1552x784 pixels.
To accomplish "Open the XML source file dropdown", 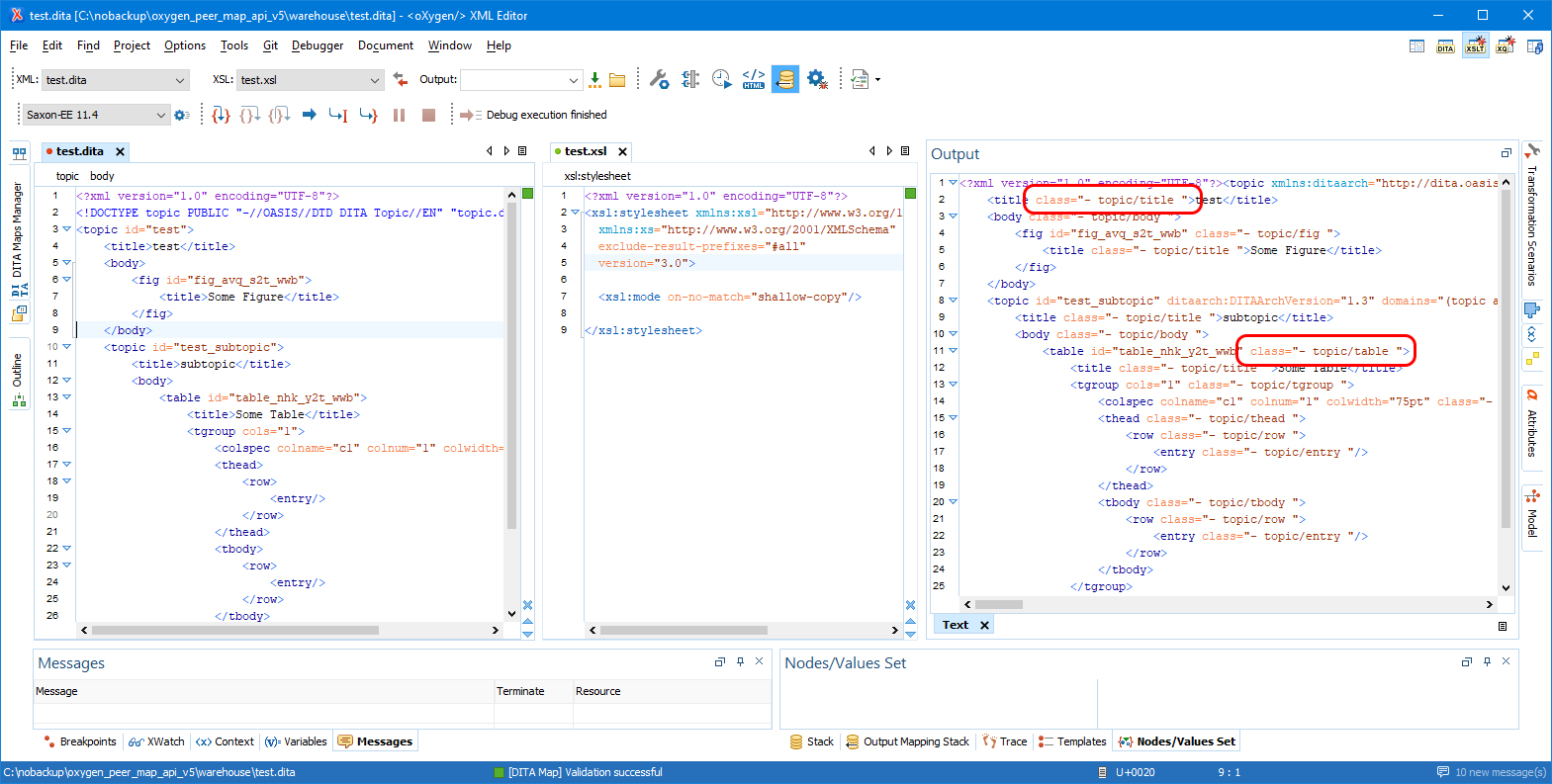I will 115,80.
